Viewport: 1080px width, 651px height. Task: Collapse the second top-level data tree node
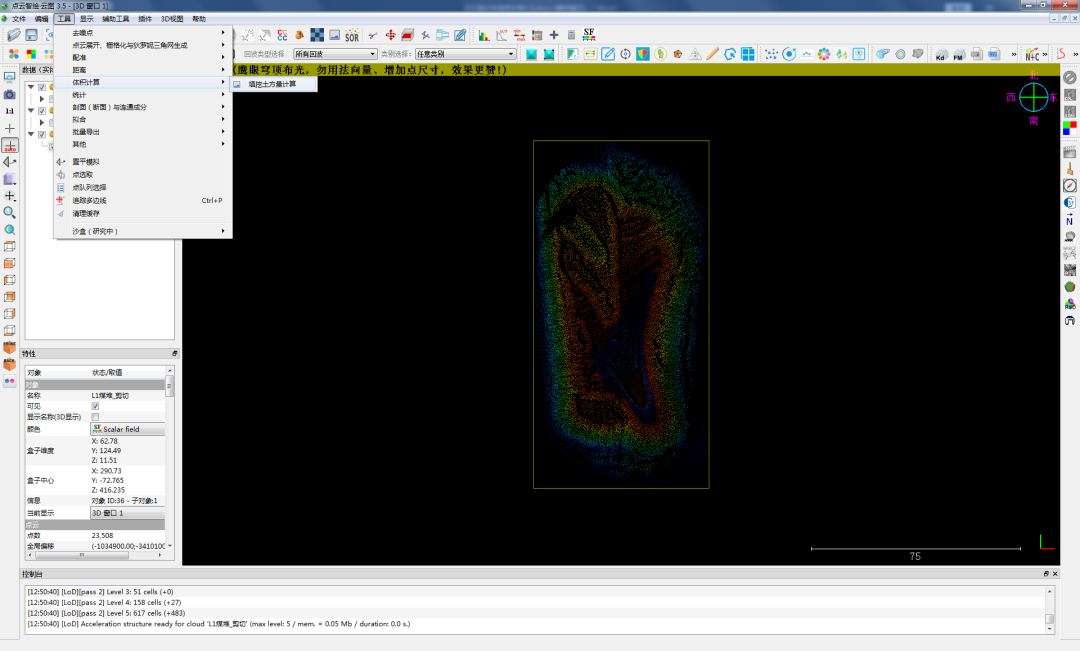(31, 111)
